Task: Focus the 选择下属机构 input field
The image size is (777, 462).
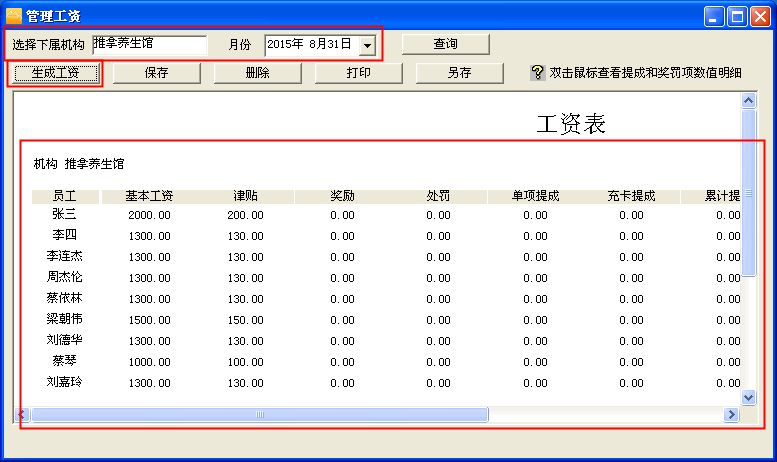Action: (x=150, y=44)
